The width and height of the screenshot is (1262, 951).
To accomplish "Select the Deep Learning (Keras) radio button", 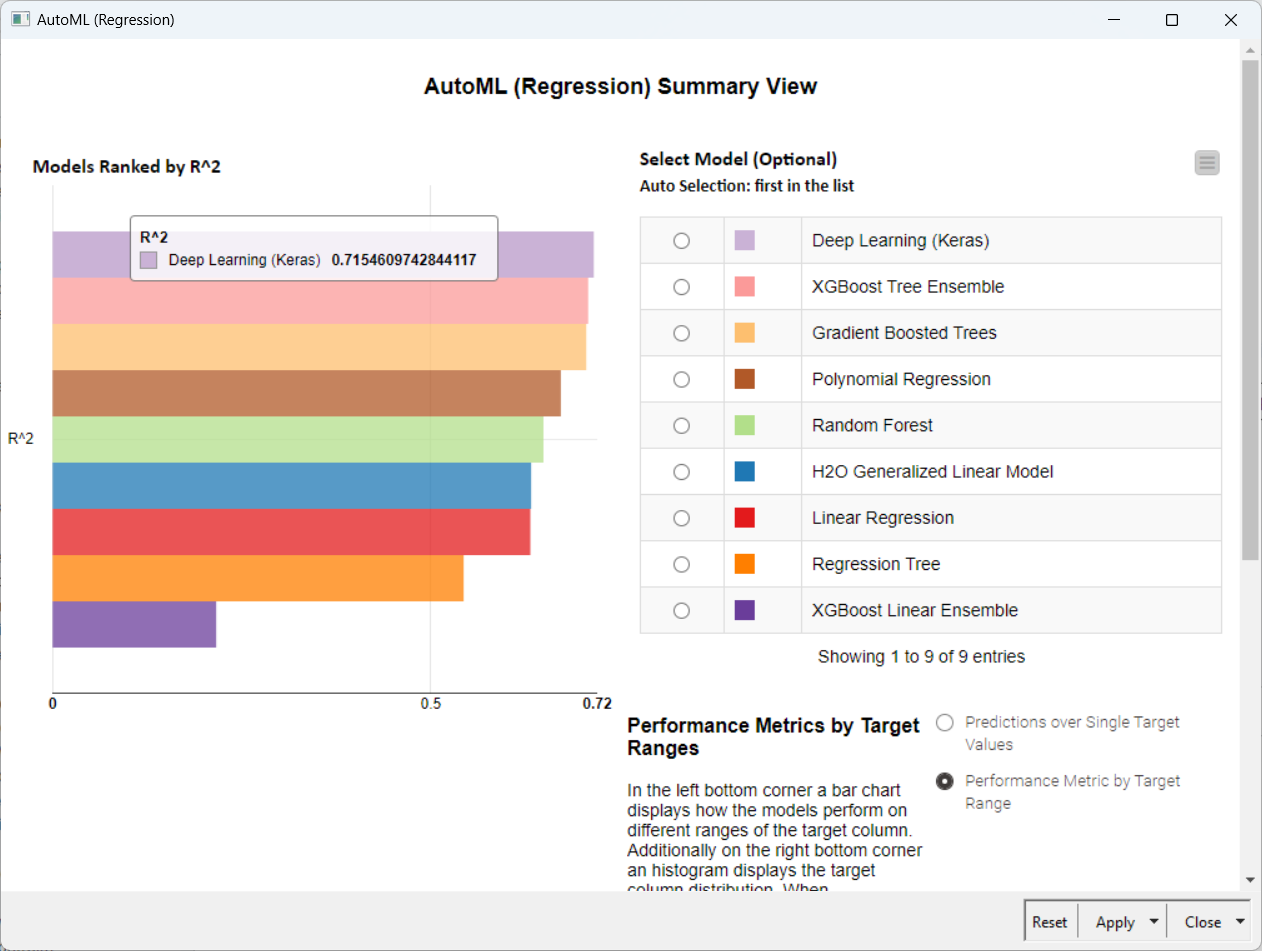I will (x=681, y=241).
